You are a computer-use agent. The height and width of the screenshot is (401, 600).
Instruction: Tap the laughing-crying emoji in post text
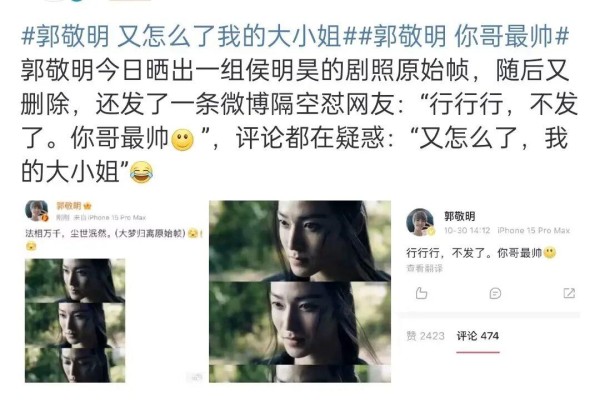pos(142,172)
